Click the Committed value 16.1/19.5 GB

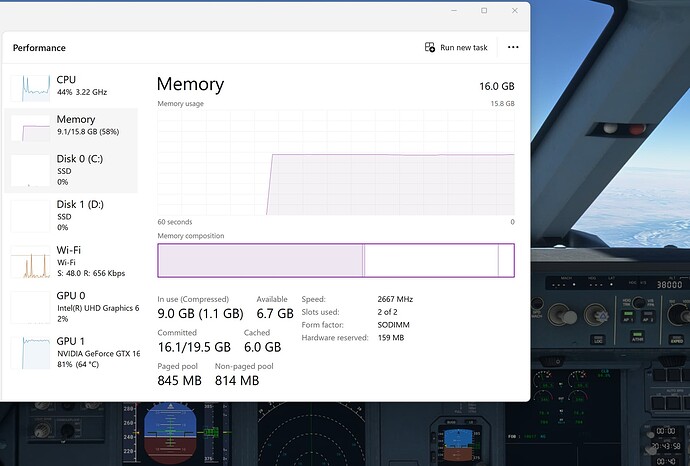194,347
